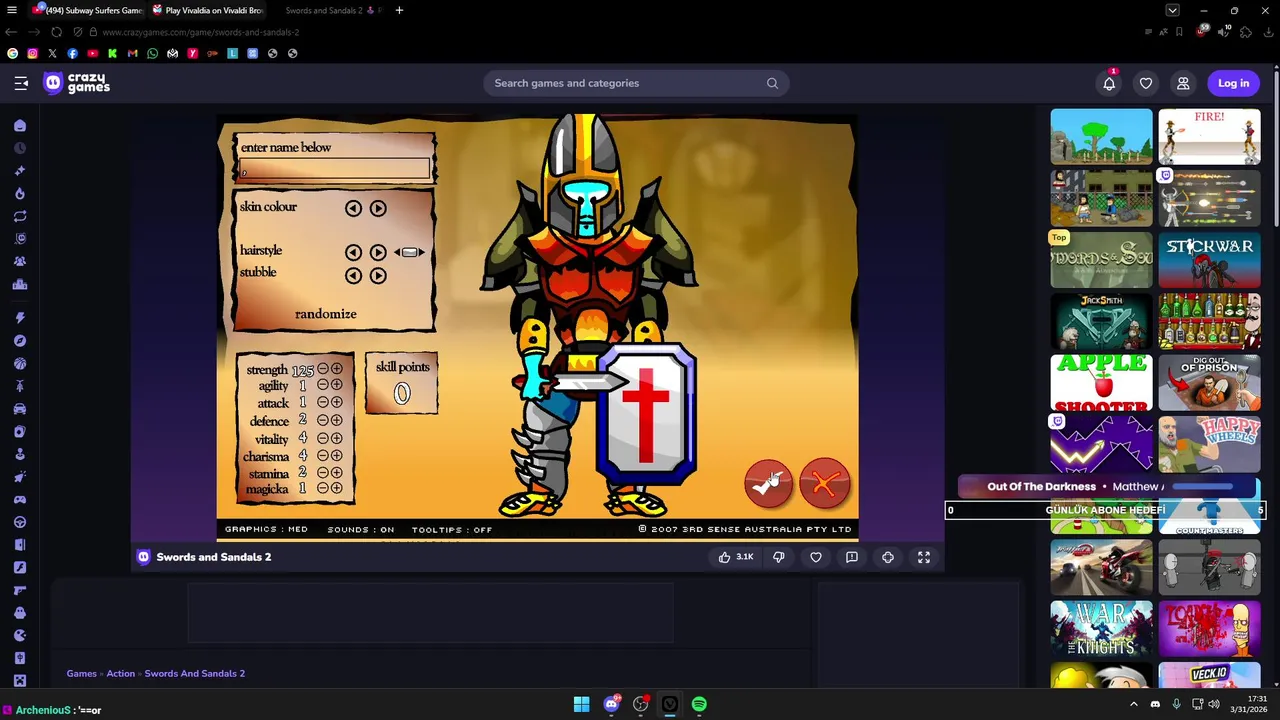Open favorites heart in the header
The width and height of the screenshot is (1280, 720).
tap(1146, 83)
